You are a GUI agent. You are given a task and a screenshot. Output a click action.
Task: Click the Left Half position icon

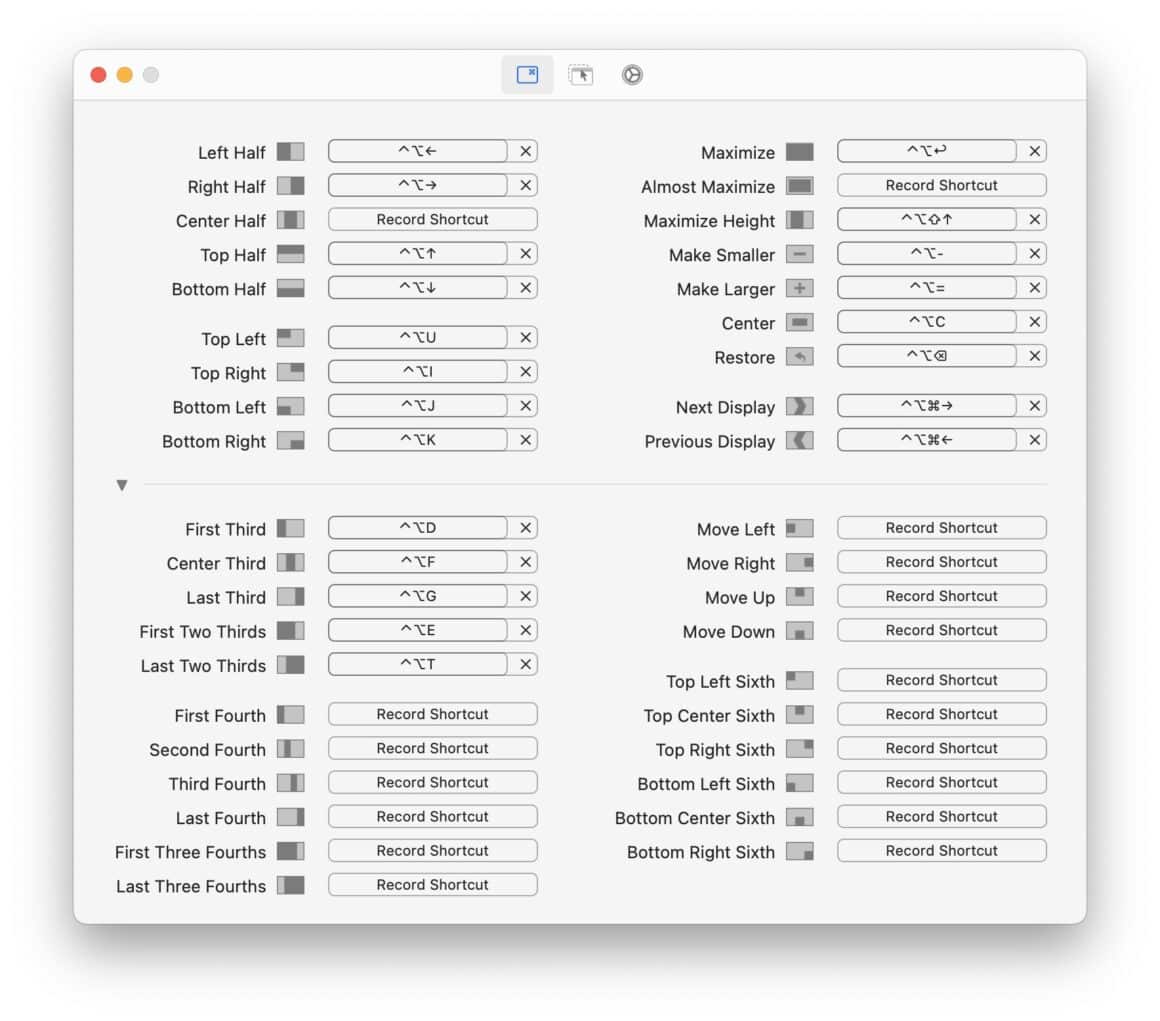click(x=291, y=152)
